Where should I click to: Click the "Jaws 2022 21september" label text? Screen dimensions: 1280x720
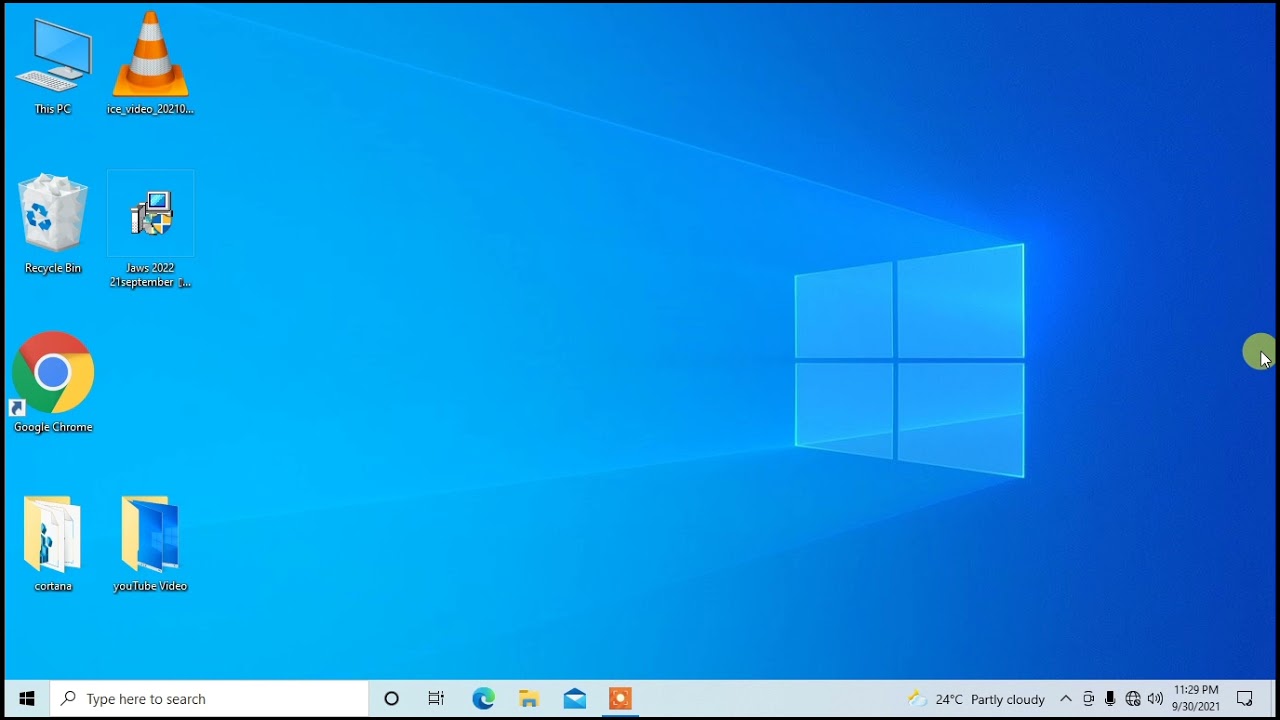click(151, 275)
